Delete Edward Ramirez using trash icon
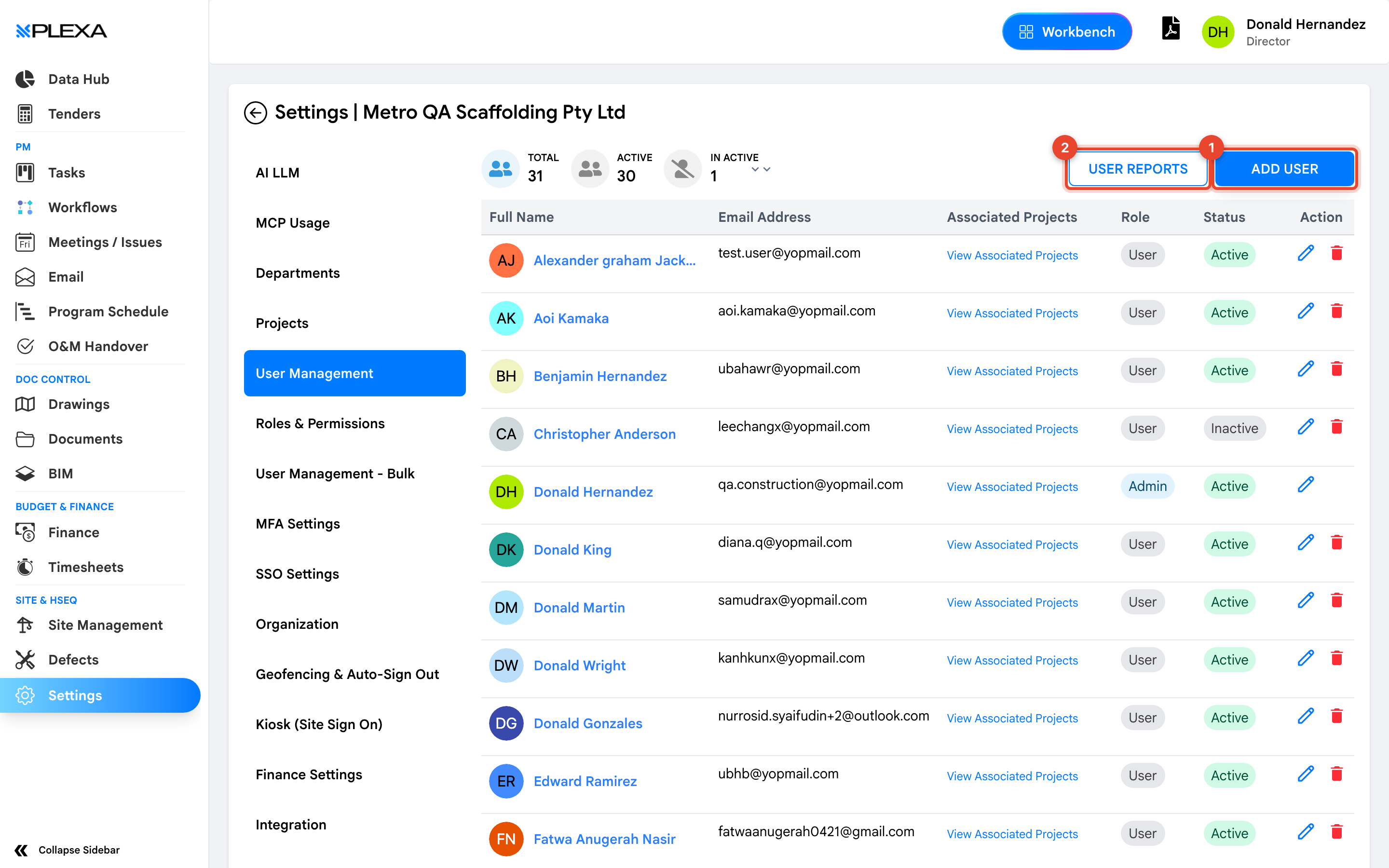The height and width of the screenshot is (868, 1389). click(x=1337, y=774)
